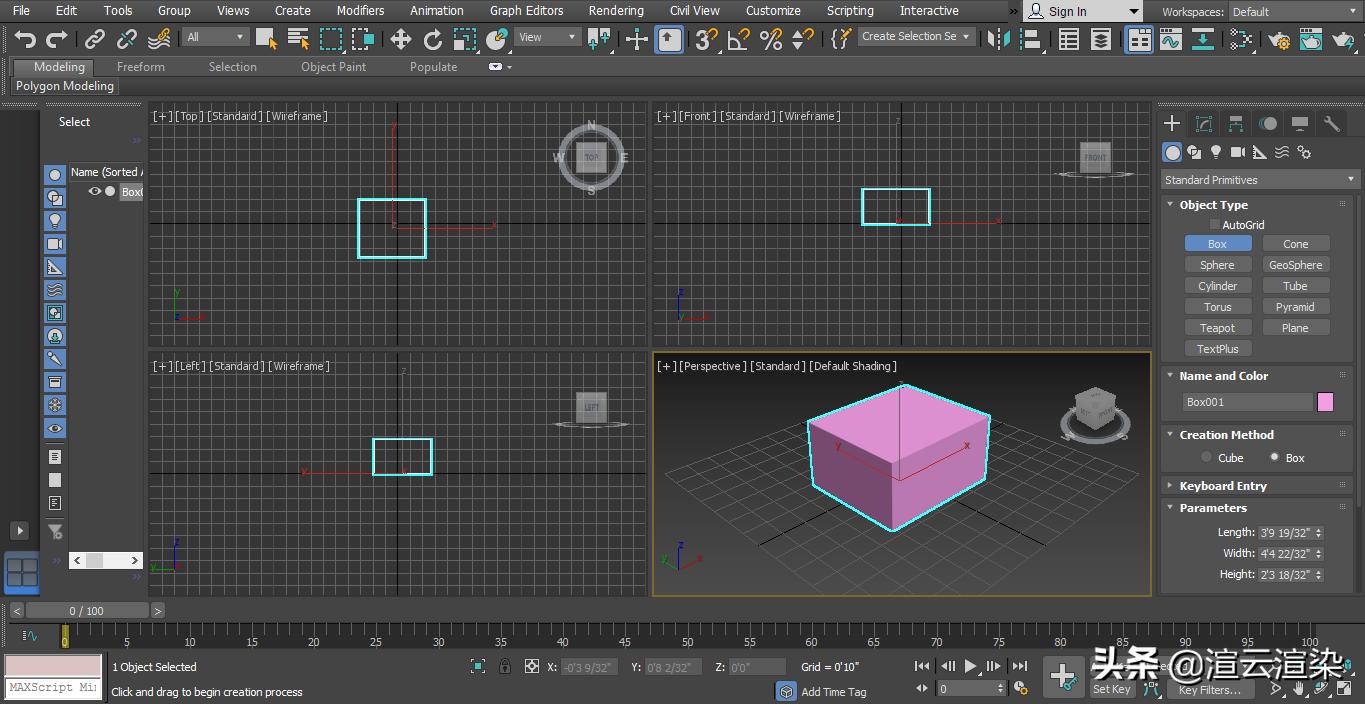Click the Snaps Toggle icon
Screen dimensions: 1365x704
tap(704, 37)
